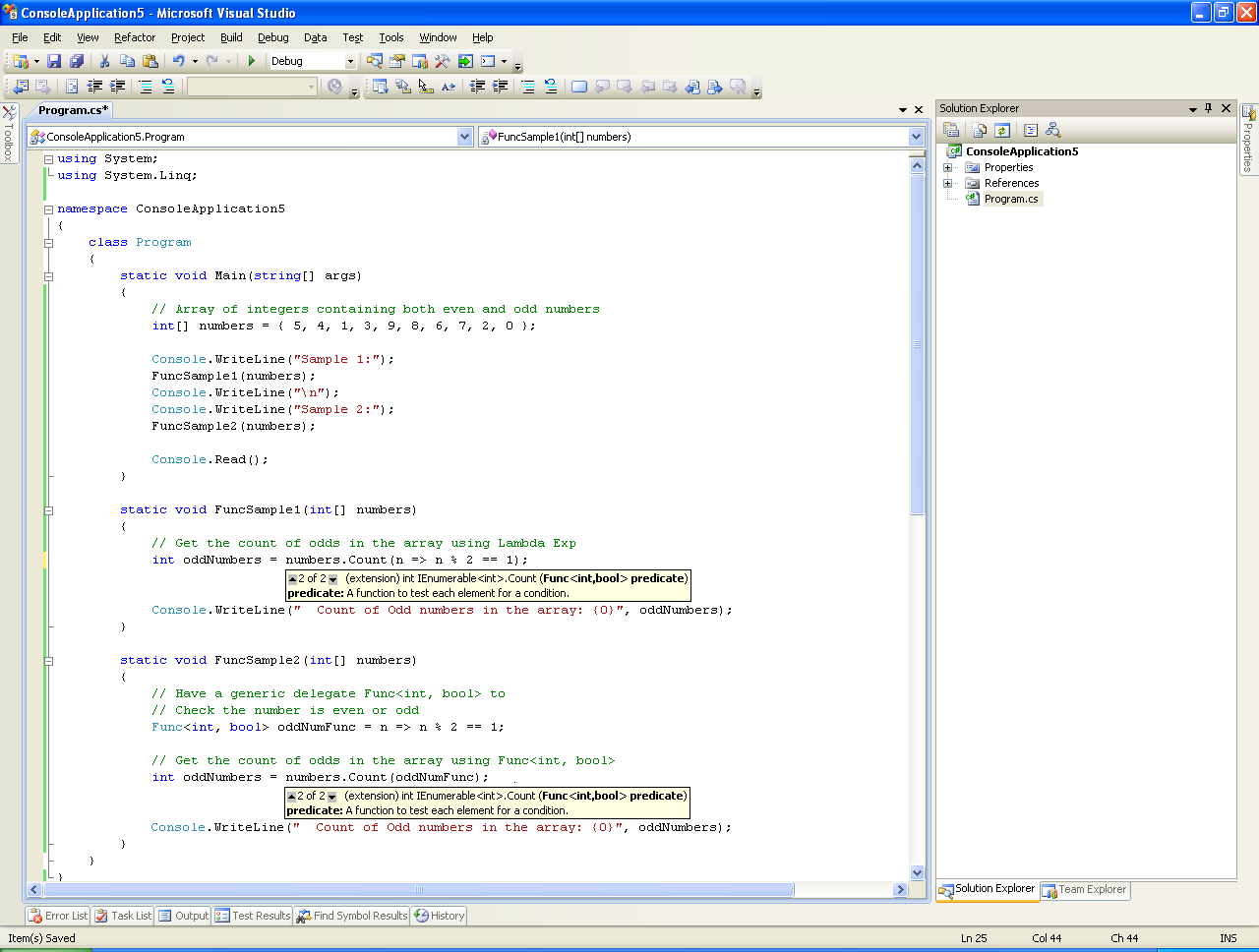1259x952 pixels.
Task: Click View Class Diagram icon in Solution Explorer
Action: point(1053,130)
